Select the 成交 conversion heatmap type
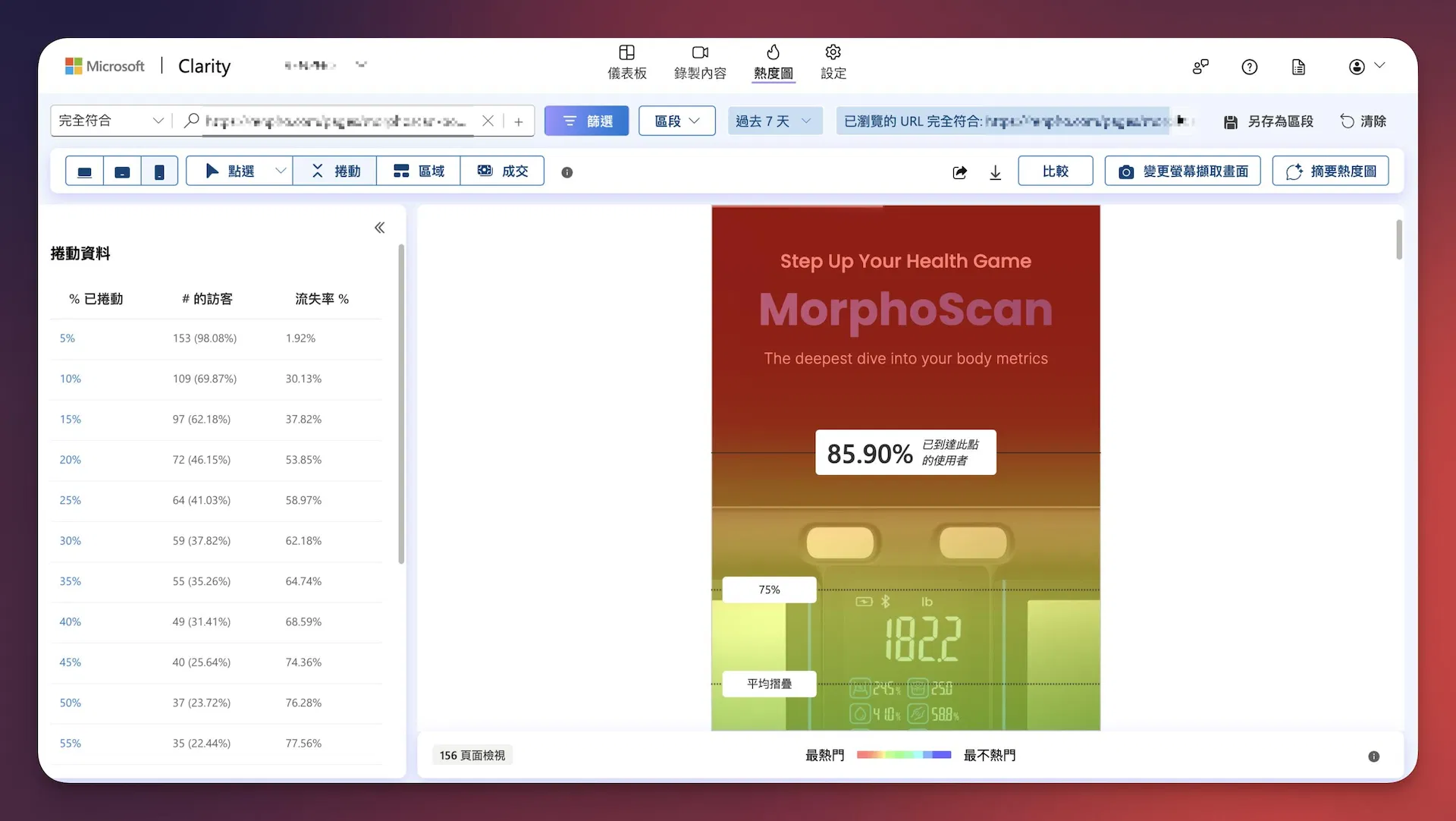This screenshot has height=821, width=1456. (x=502, y=171)
